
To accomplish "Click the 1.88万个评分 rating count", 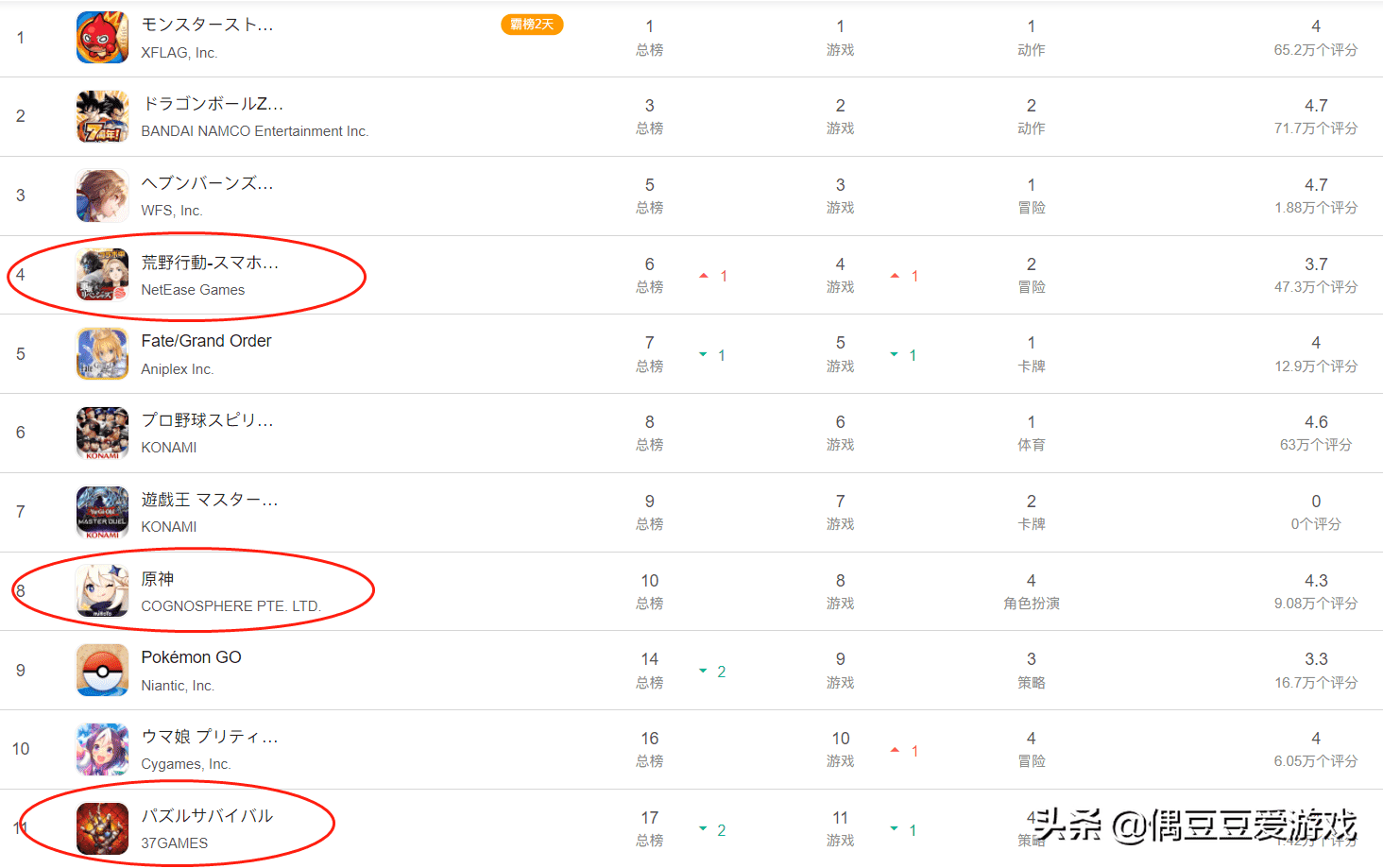I will coord(1316,208).
